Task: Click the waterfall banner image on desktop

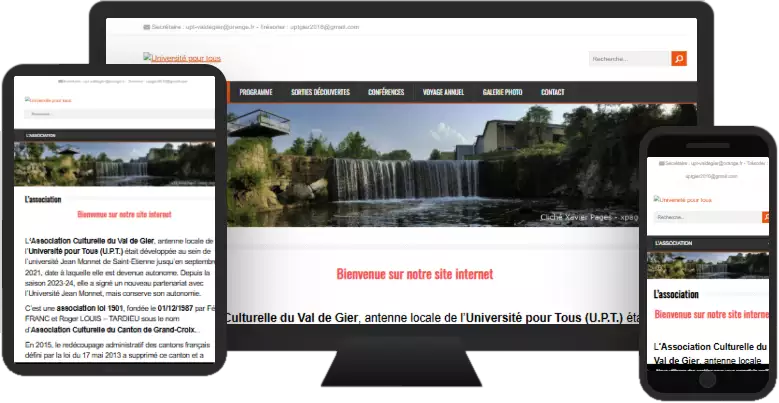Action: click(x=432, y=165)
